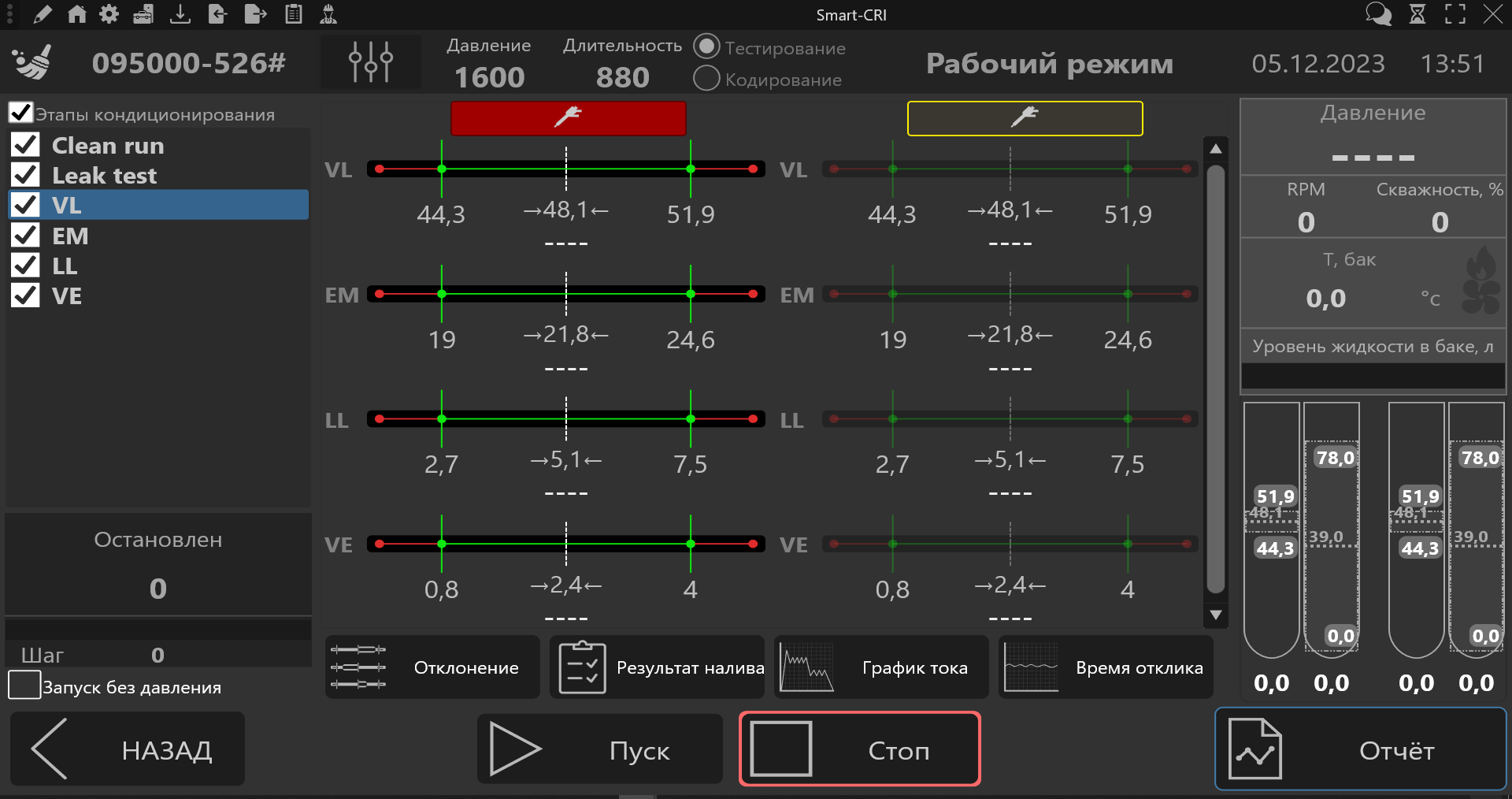Click the Шаг step value row
This screenshot has height=799, width=1512.
pos(158,654)
